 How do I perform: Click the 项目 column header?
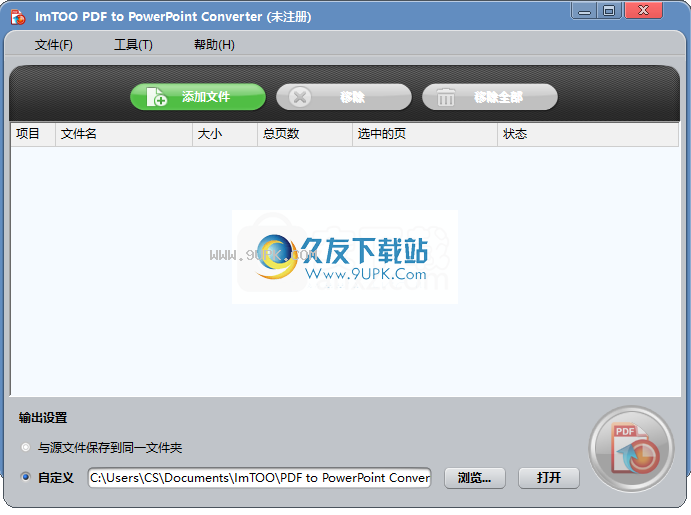(33, 134)
